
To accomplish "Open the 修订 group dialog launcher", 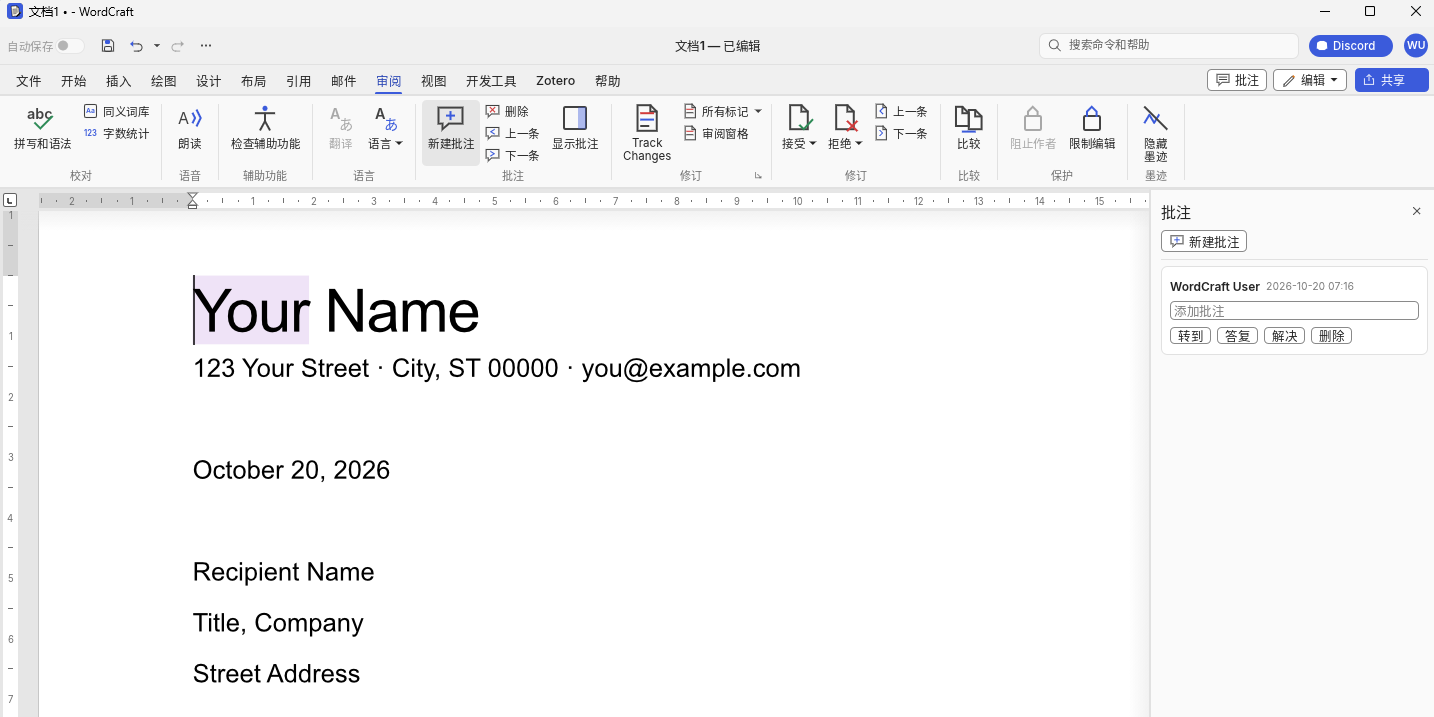I will click(758, 176).
